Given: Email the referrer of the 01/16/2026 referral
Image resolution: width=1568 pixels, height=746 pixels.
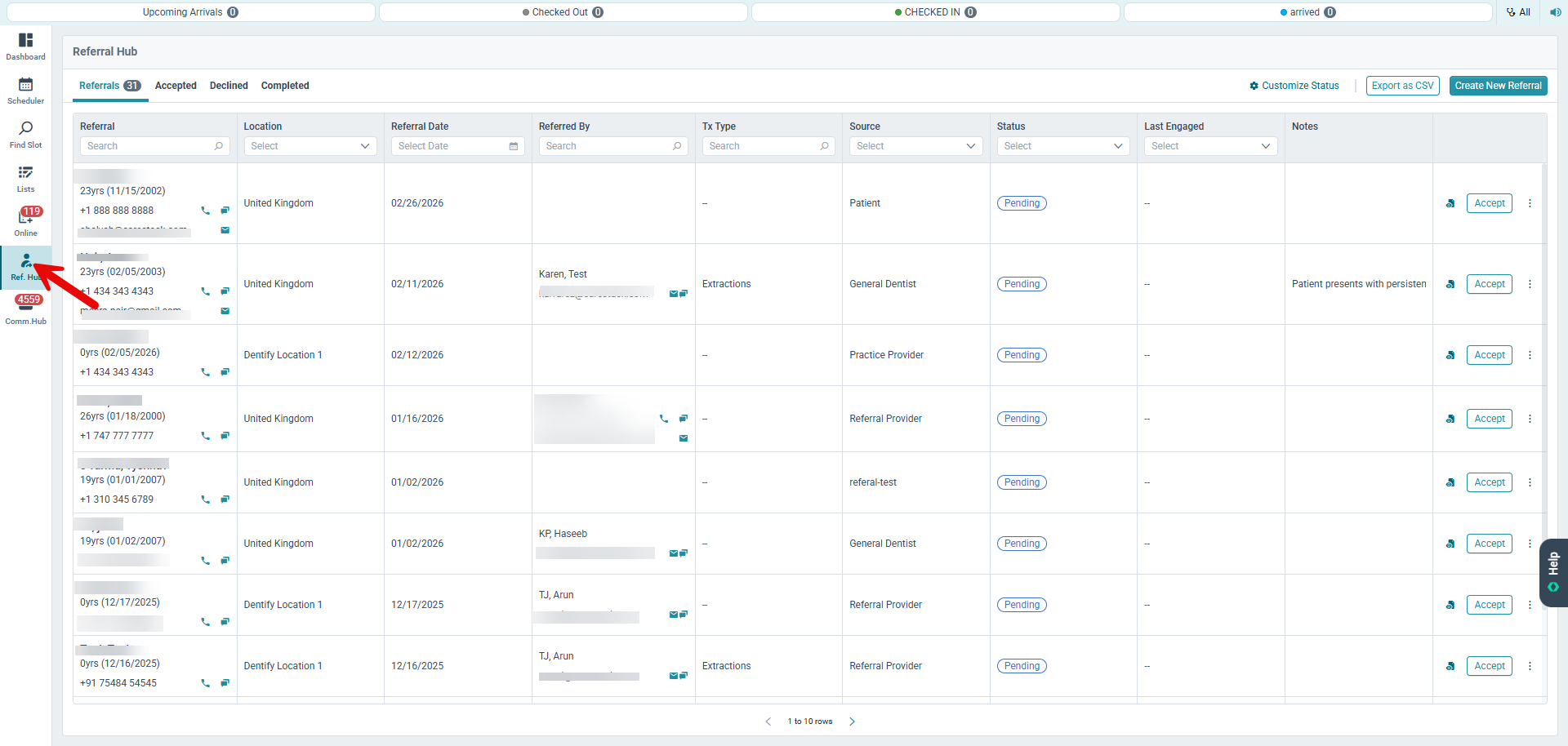Looking at the screenshot, I should pos(684,438).
